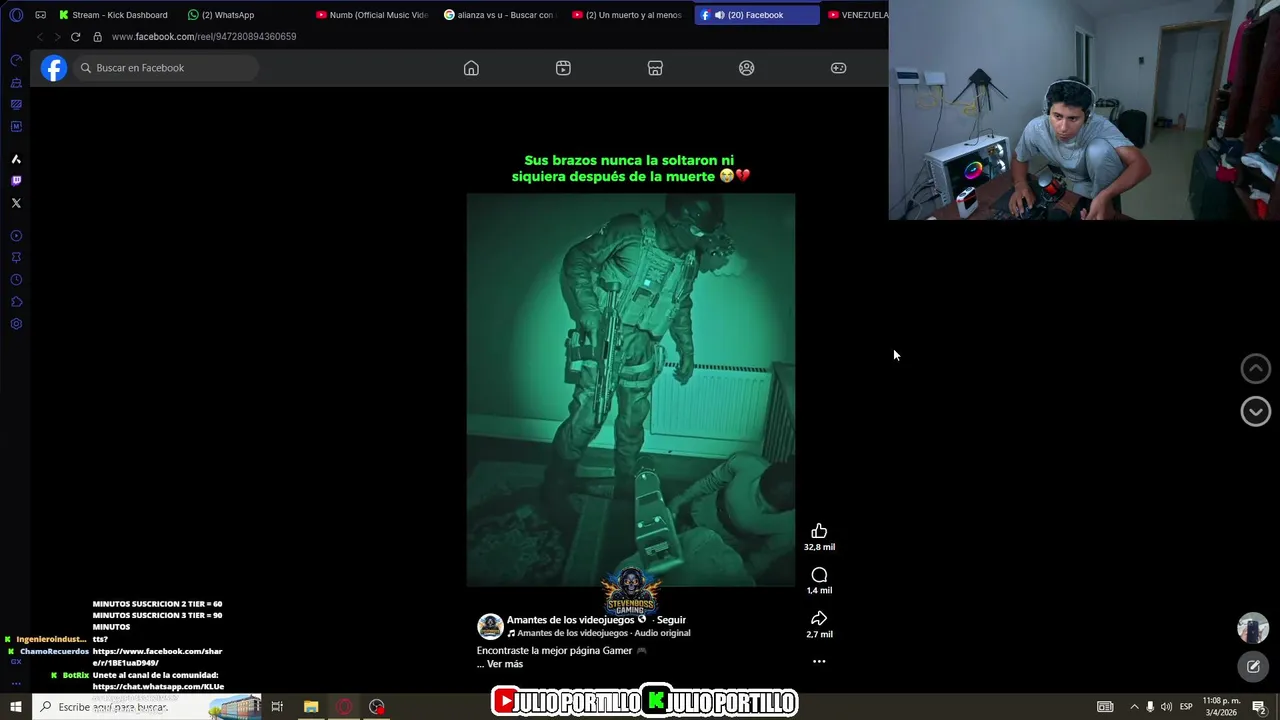The width and height of the screenshot is (1280, 720).
Task: Reload the page with refresh icon
Action: click(x=75, y=37)
